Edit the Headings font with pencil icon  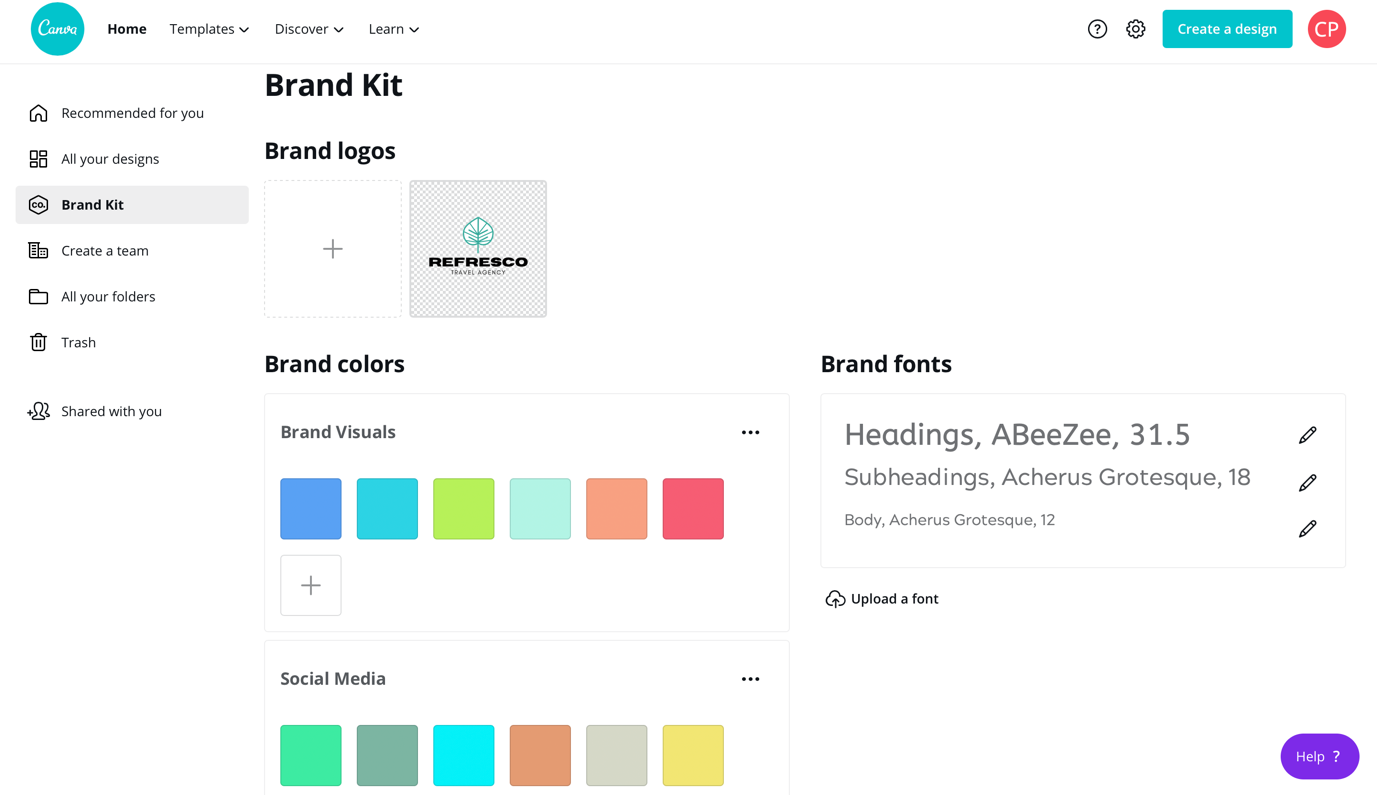[1307, 435]
